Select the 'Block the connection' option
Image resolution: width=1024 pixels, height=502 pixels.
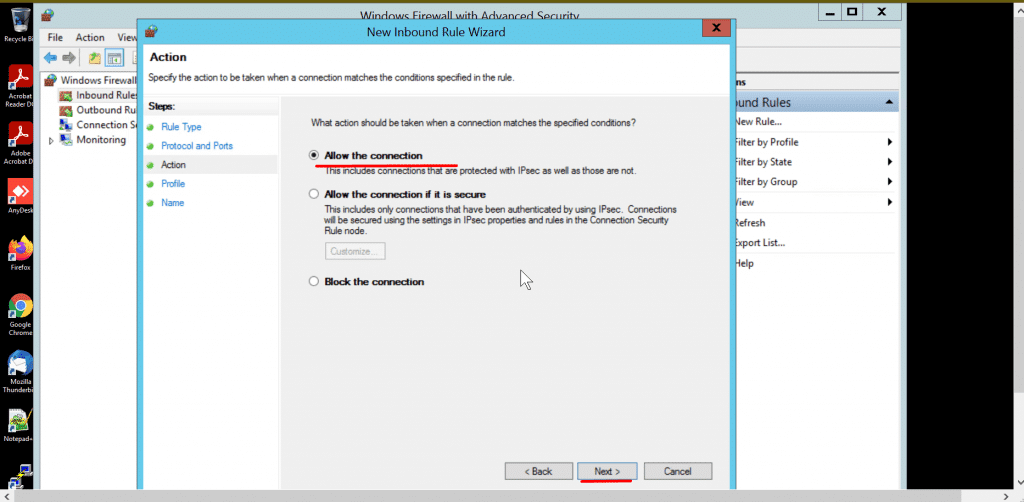(314, 282)
